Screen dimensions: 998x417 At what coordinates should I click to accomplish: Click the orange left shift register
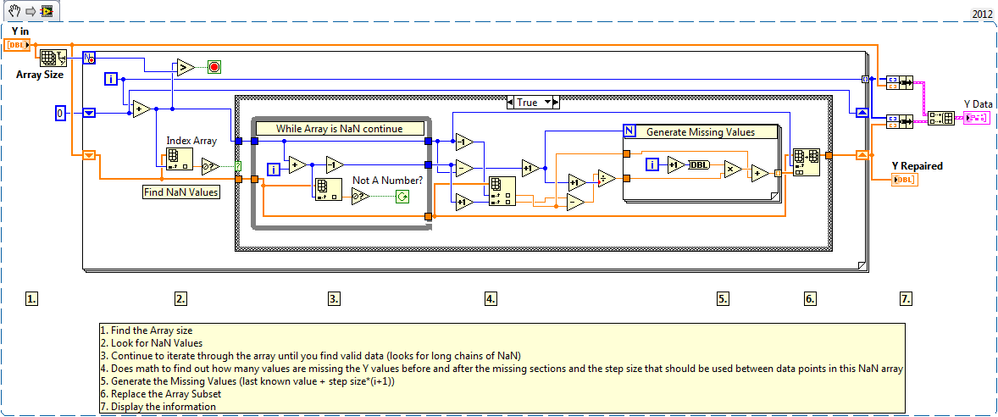(x=90, y=153)
